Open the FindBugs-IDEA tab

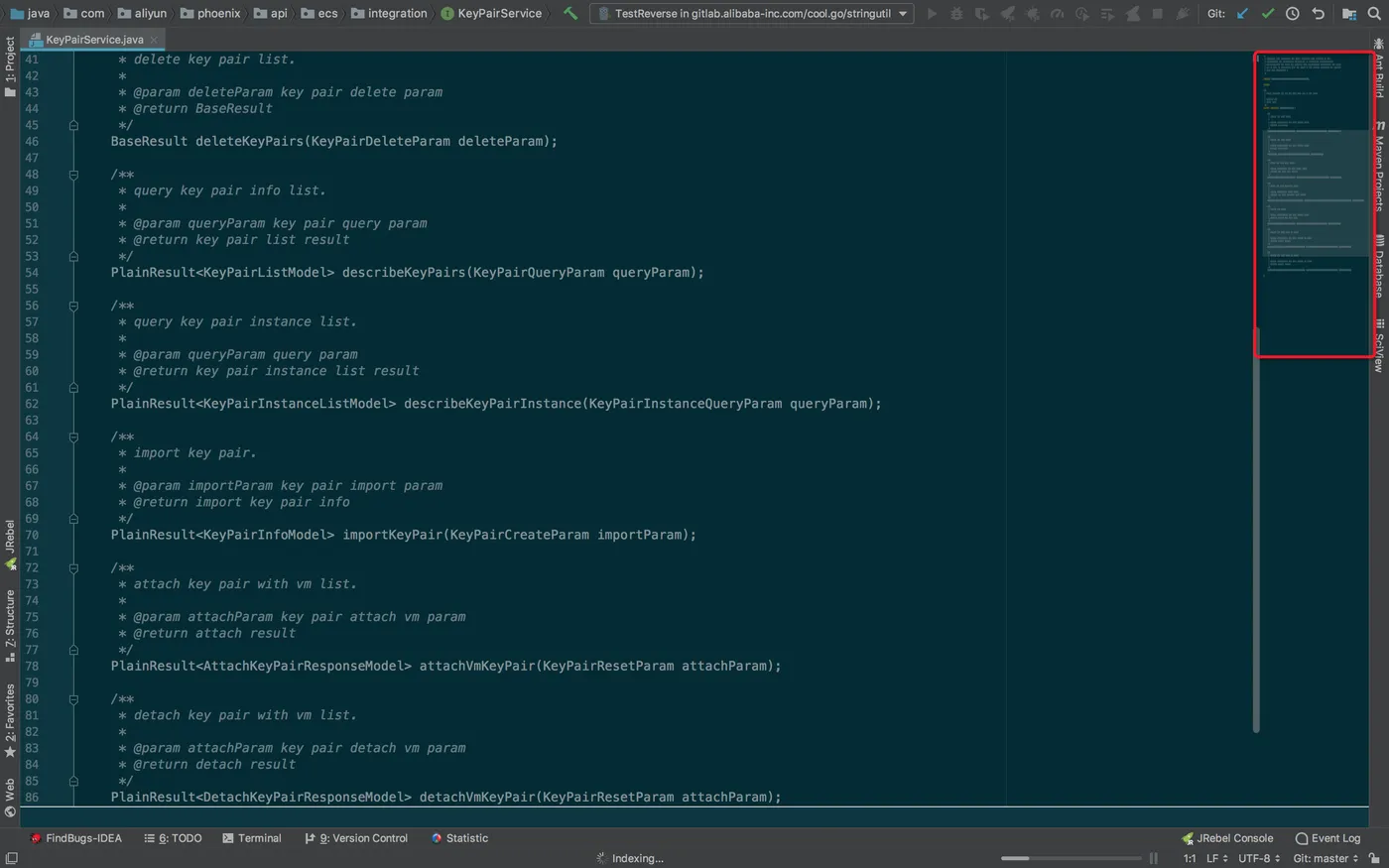[x=75, y=838]
